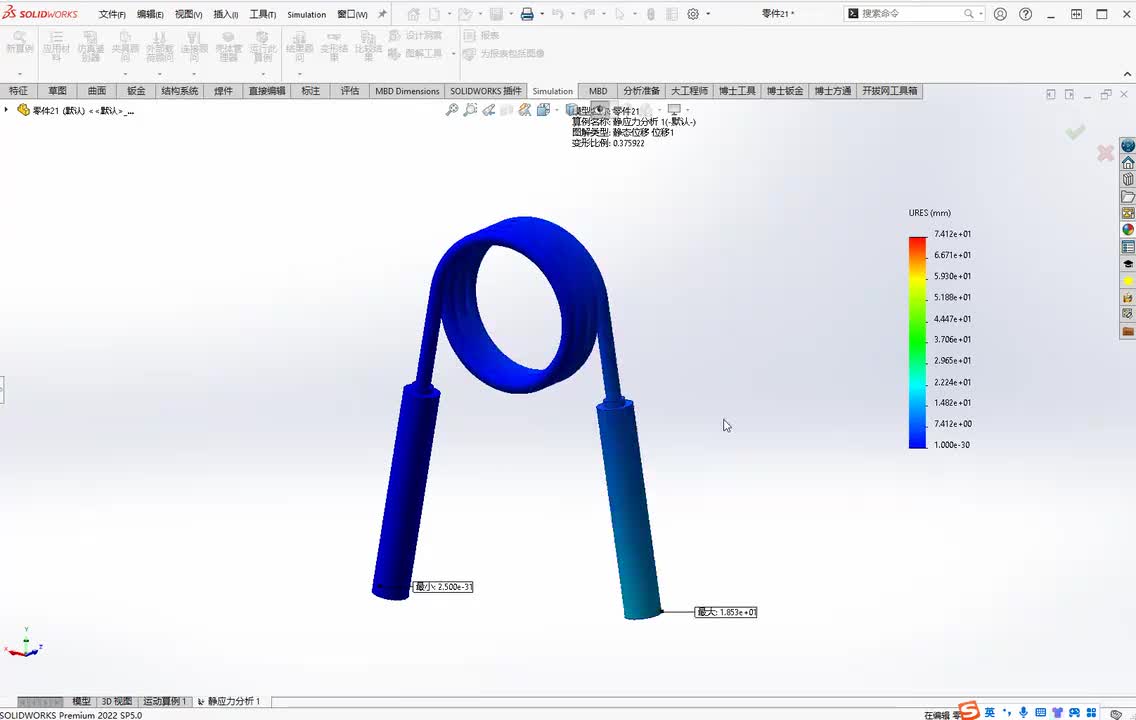The image size is (1136, 720).
Task: Open the dropdown under 新算例
Action: [x=20, y=74]
